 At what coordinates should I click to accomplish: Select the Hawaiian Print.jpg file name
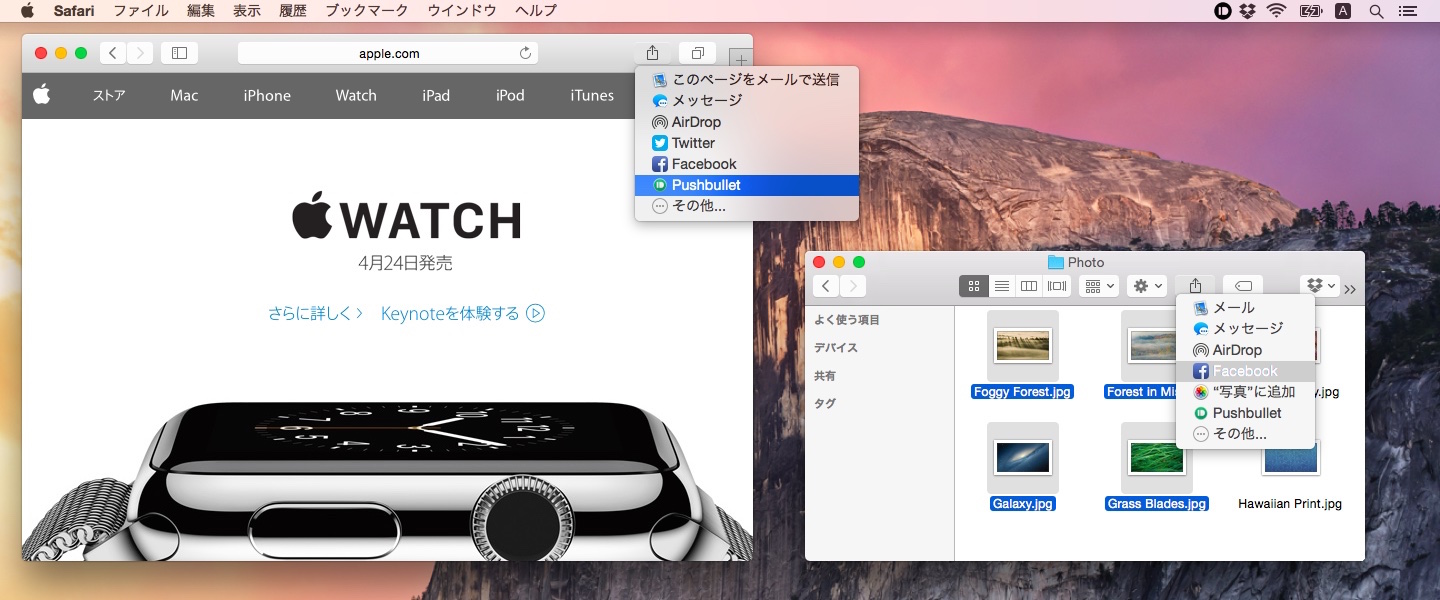1290,504
